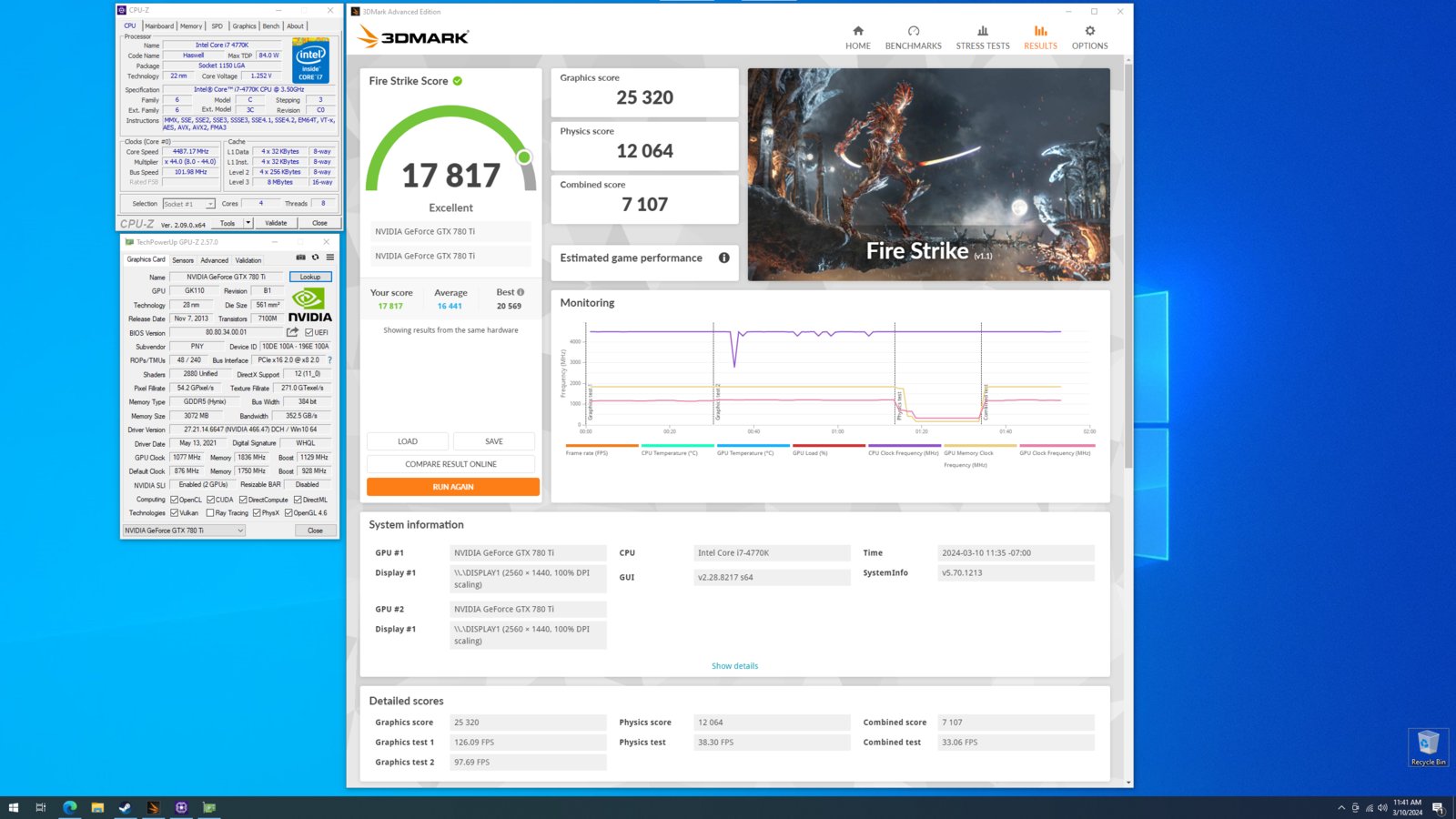Open the Windows Start menu

pos(13,807)
